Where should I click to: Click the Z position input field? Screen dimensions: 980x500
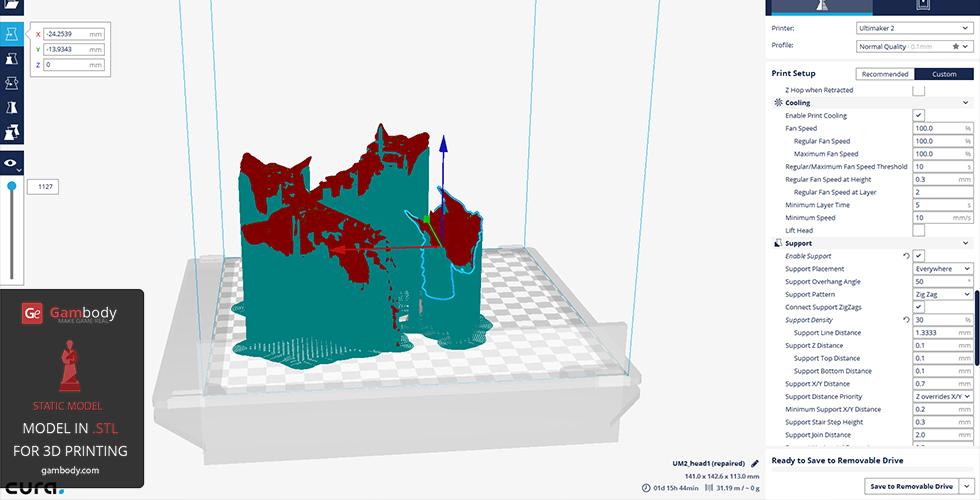click(x=74, y=65)
